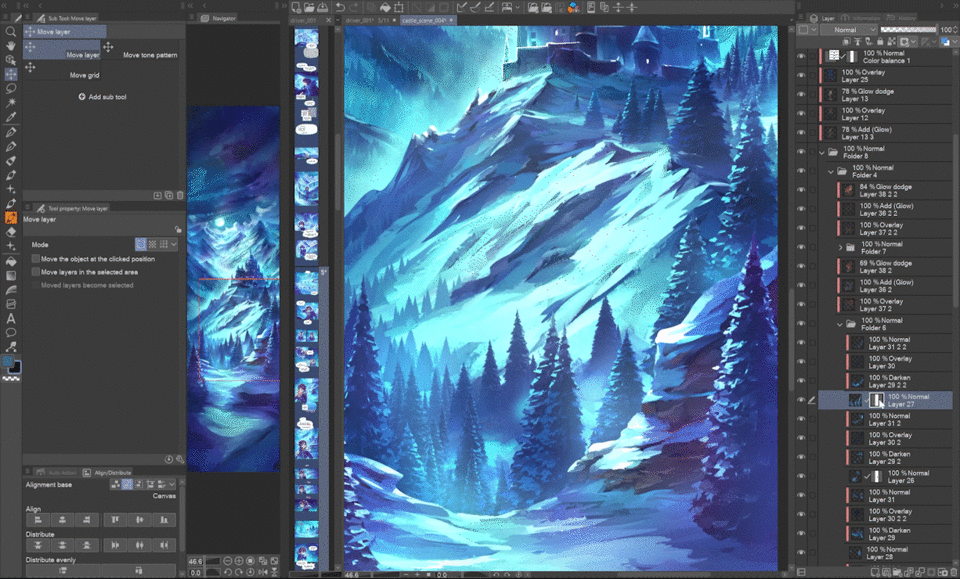Open the History panel tab
The height and width of the screenshot is (579, 960).
pos(902,18)
